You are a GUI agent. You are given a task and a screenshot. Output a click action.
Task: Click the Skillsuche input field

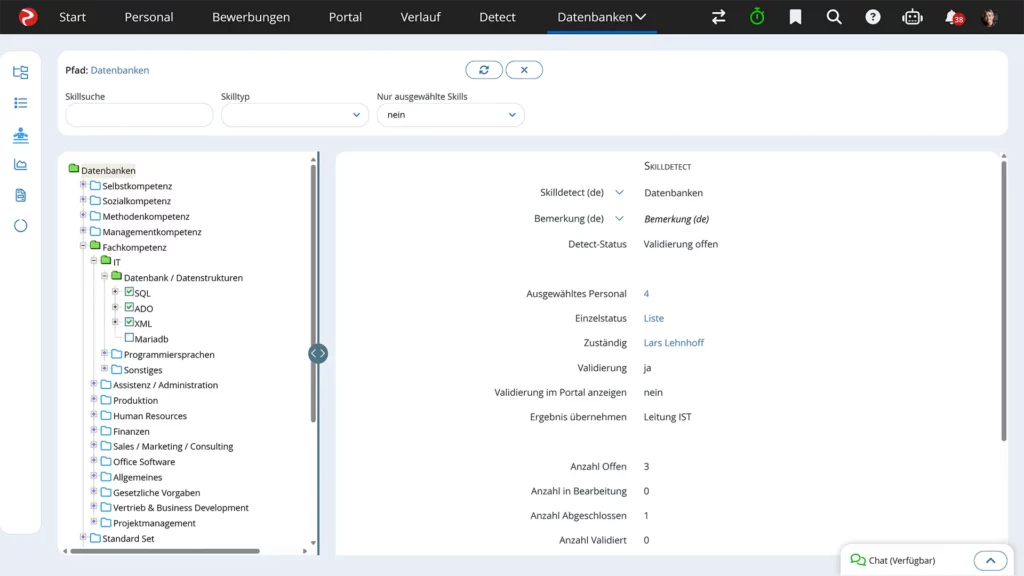[x=139, y=115]
